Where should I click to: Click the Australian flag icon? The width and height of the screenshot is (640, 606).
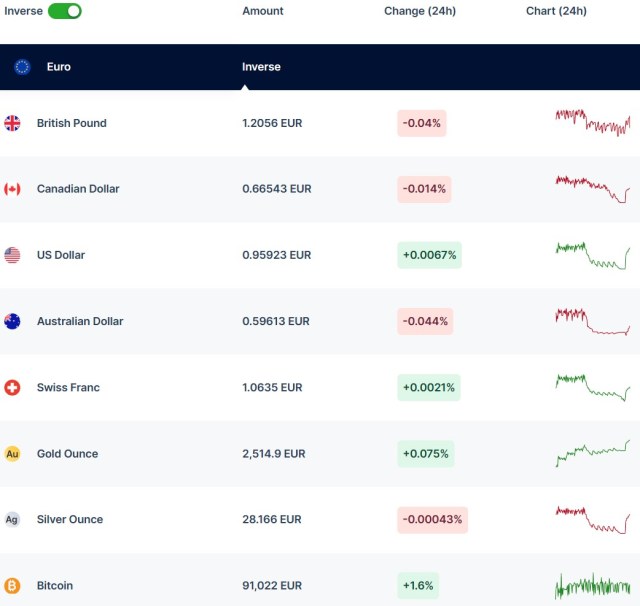click(12, 321)
